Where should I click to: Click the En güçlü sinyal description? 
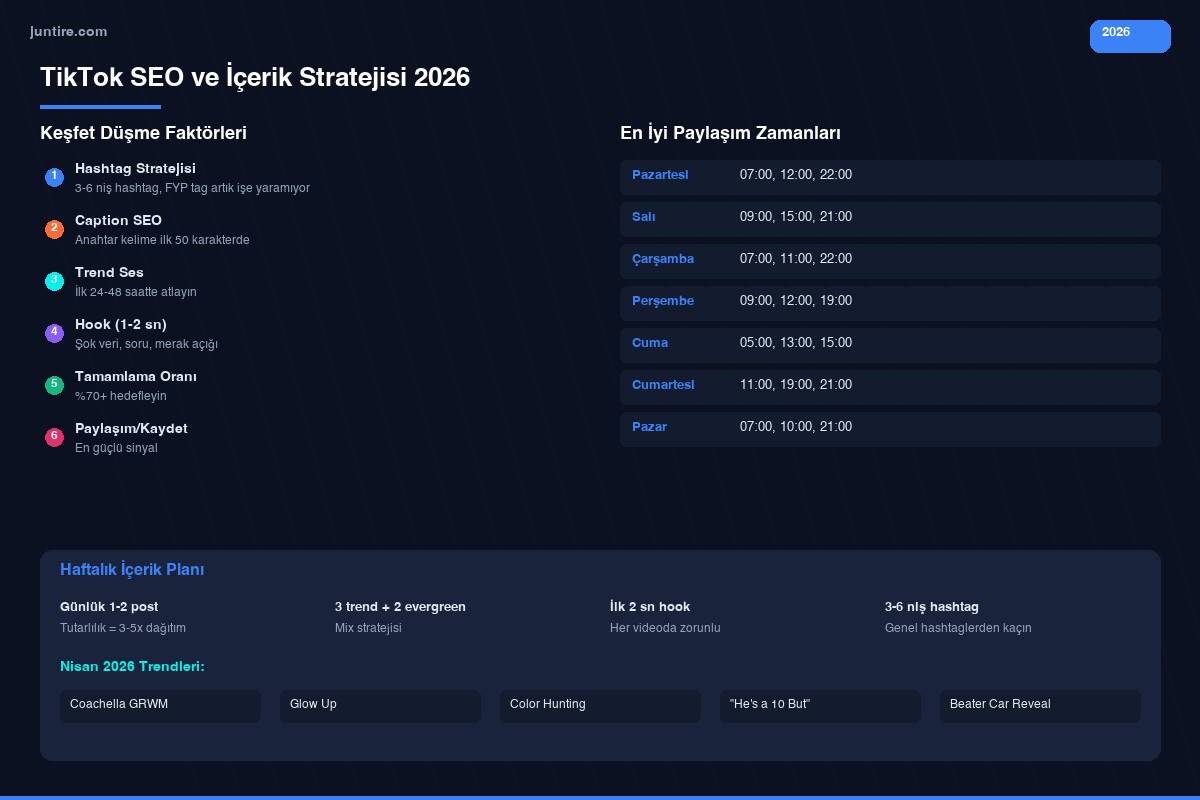pyautogui.click(x=116, y=448)
